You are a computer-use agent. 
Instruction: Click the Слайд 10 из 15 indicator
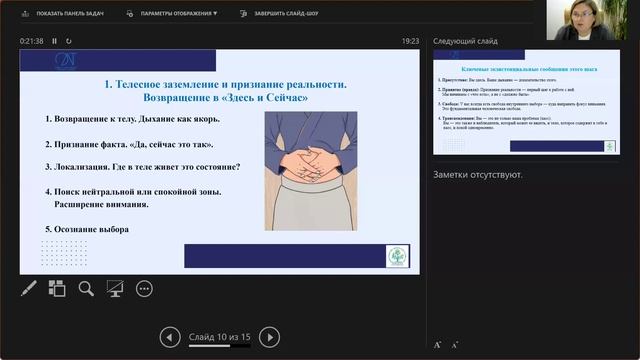[x=220, y=337]
